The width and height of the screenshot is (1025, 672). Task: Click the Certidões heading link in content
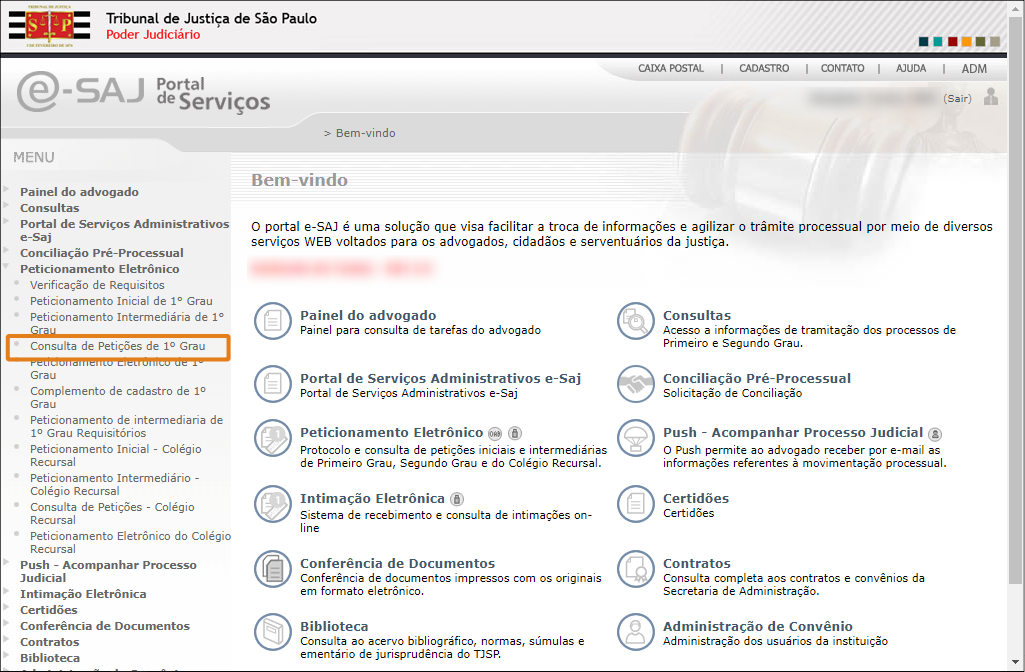click(696, 498)
